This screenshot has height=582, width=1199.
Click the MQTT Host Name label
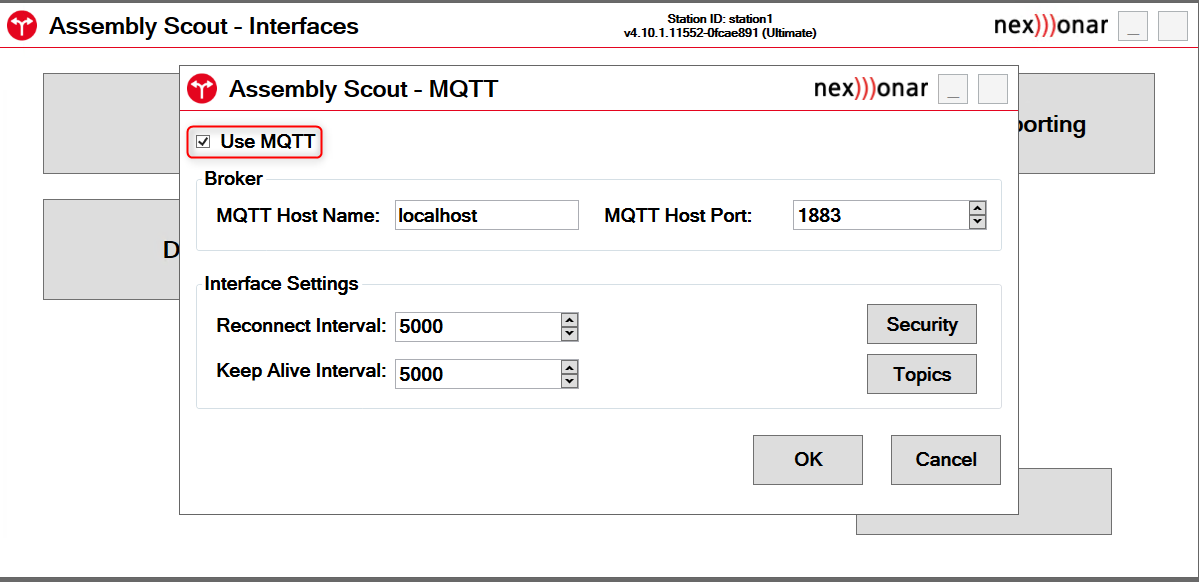tap(298, 216)
